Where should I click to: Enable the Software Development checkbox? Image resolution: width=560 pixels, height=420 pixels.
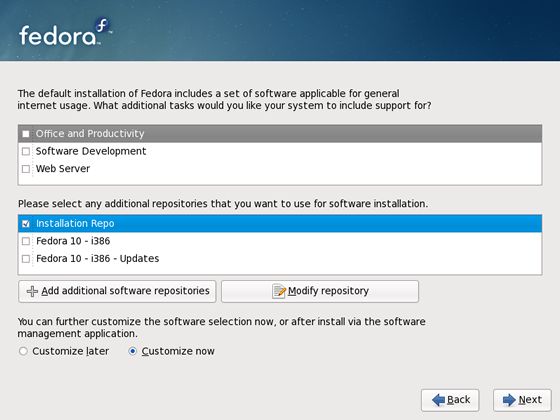pos(26,151)
